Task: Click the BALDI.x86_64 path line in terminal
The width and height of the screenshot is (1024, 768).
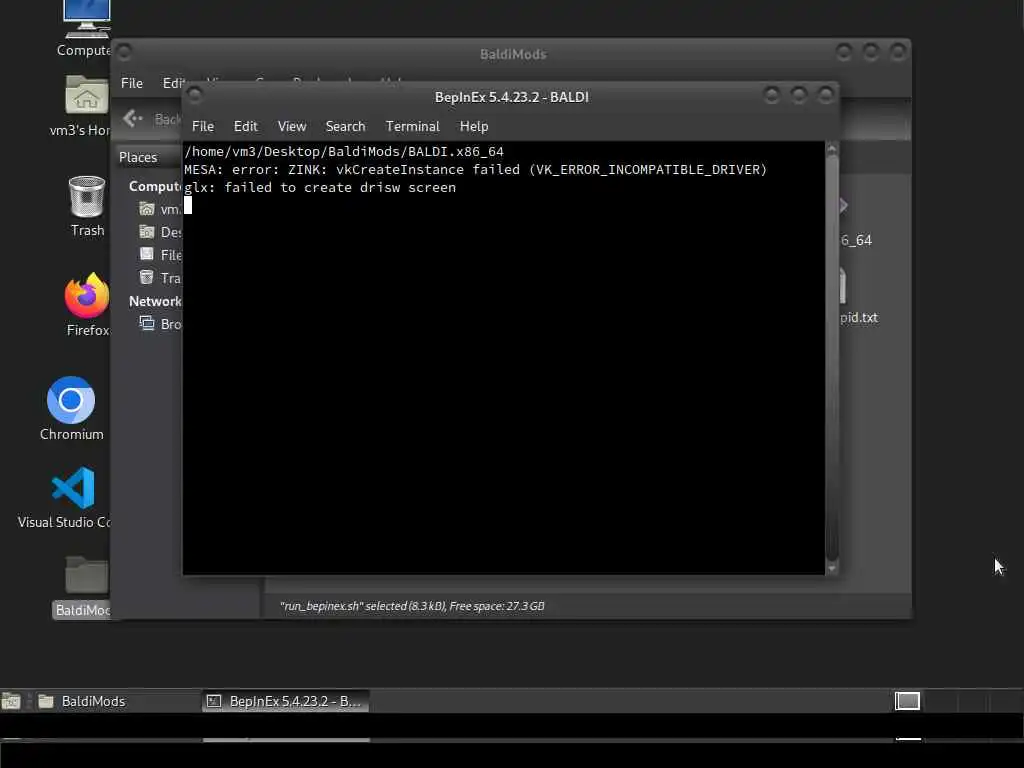Action: tap(344, 152)
